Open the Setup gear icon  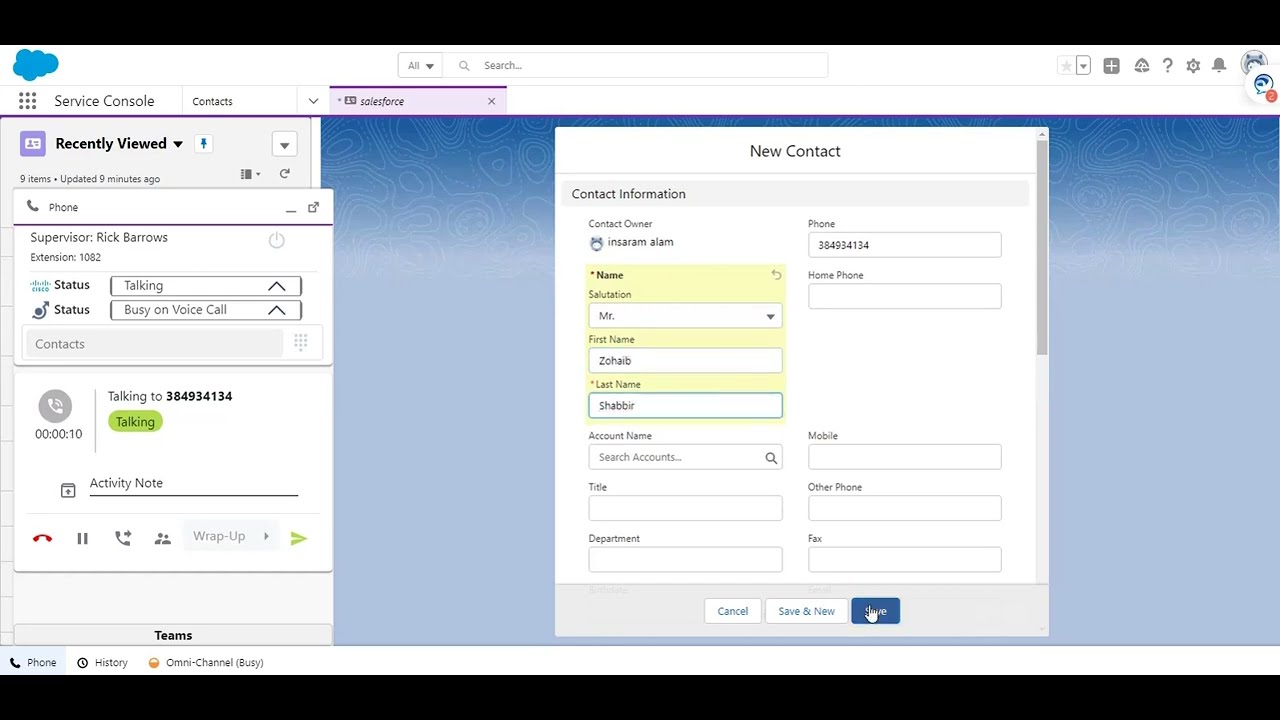(x=1193, y=66)
